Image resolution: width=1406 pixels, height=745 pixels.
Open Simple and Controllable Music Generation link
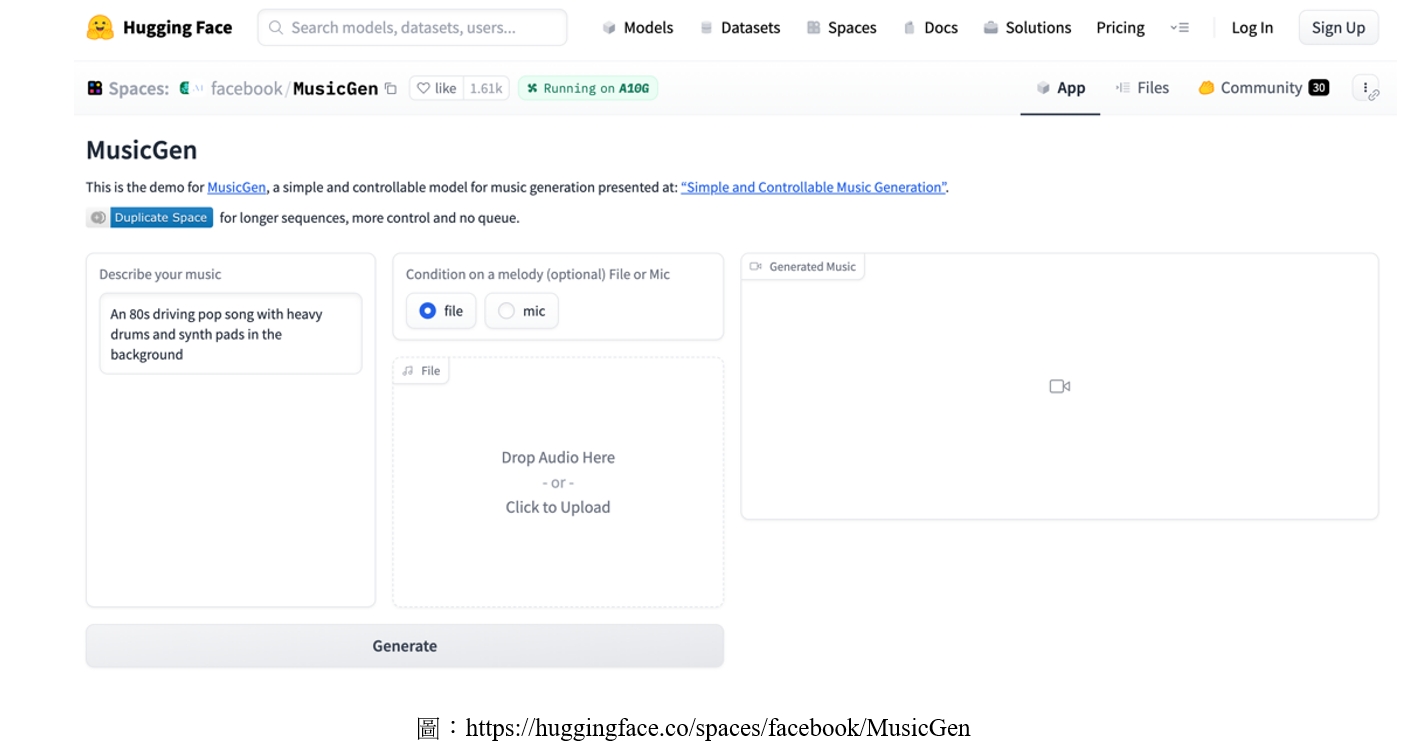(x=814, y=187)
